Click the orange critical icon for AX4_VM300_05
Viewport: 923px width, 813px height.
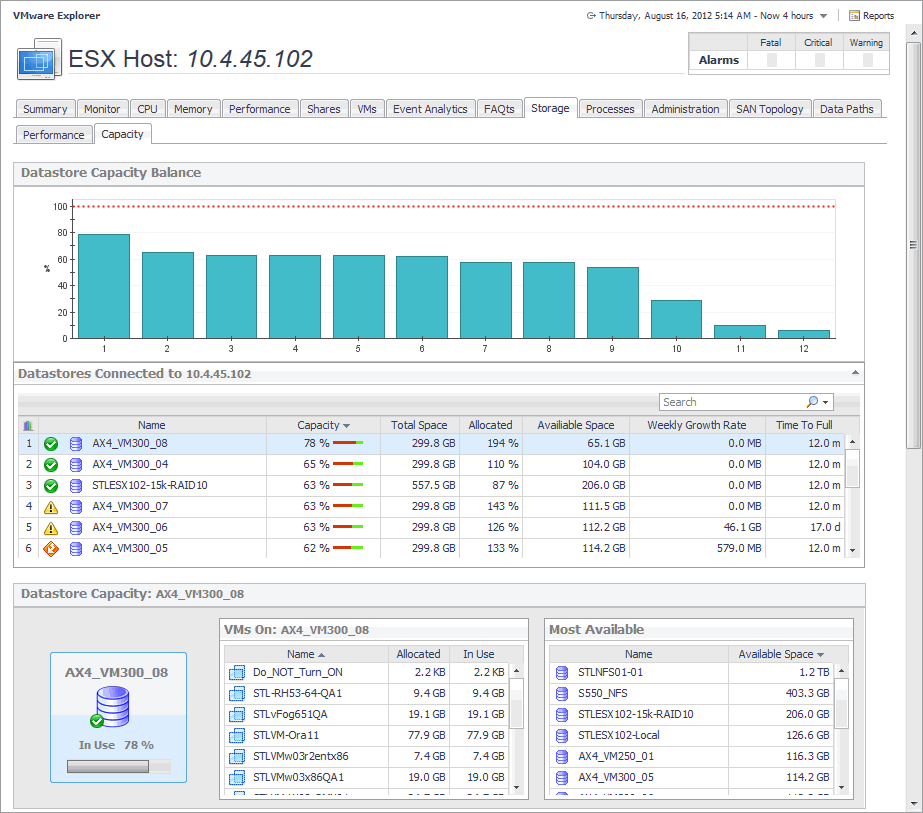pos(51,548)
